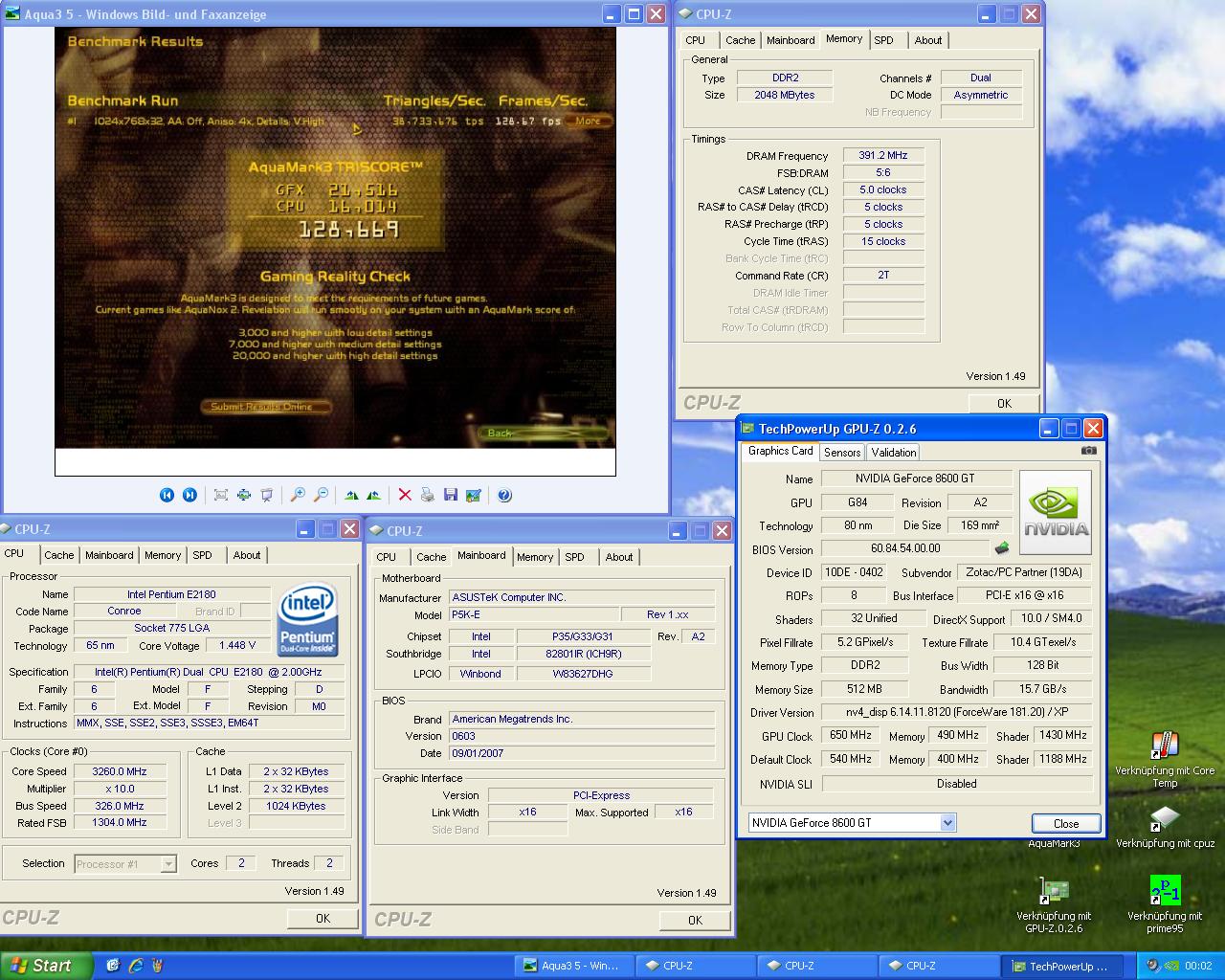Click OK in the processor CPU-Z window
Image resolution: width=1225 pixels, height=980 pixels.
click(323, 918)
